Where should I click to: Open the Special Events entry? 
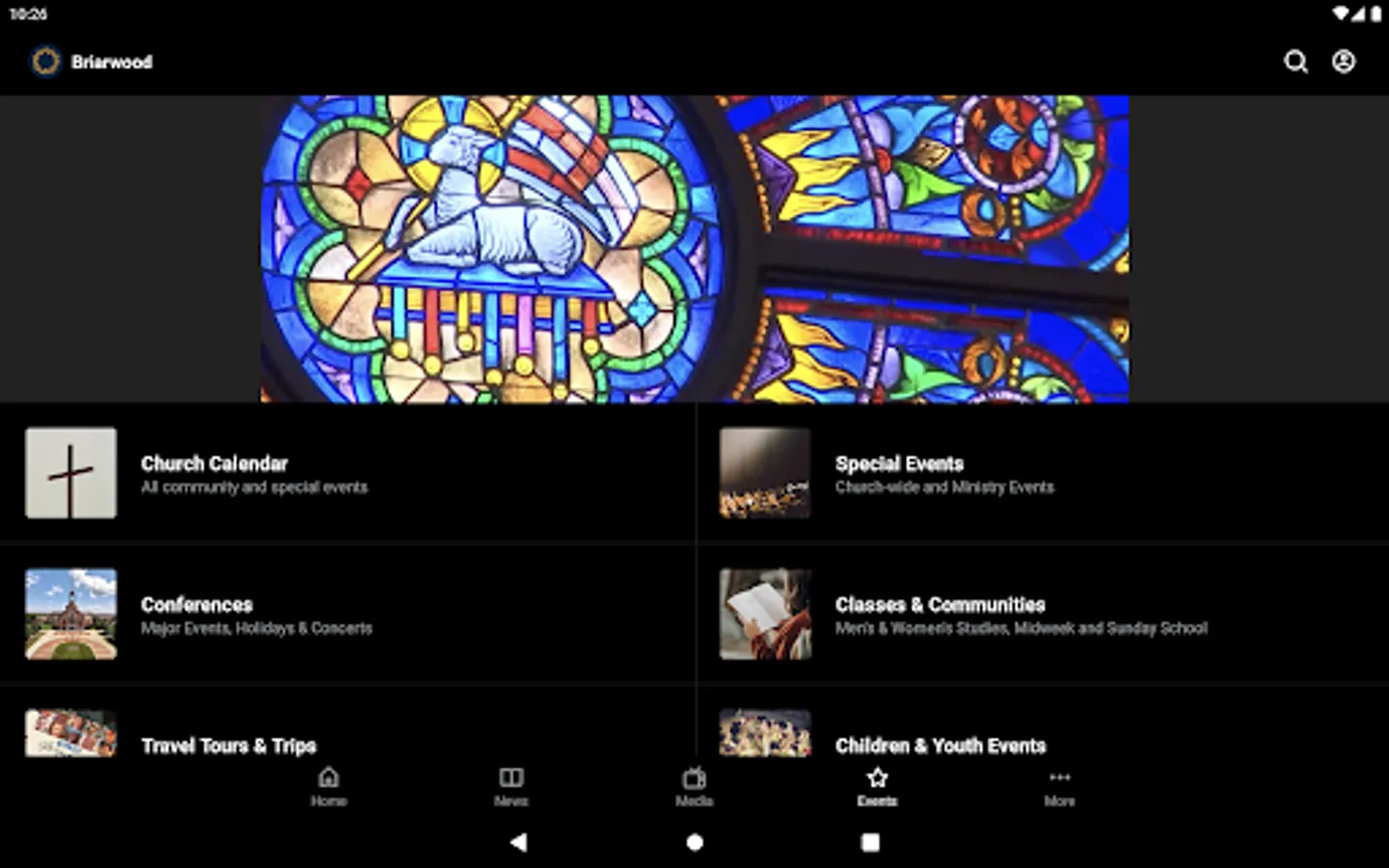pos(1043,473)
